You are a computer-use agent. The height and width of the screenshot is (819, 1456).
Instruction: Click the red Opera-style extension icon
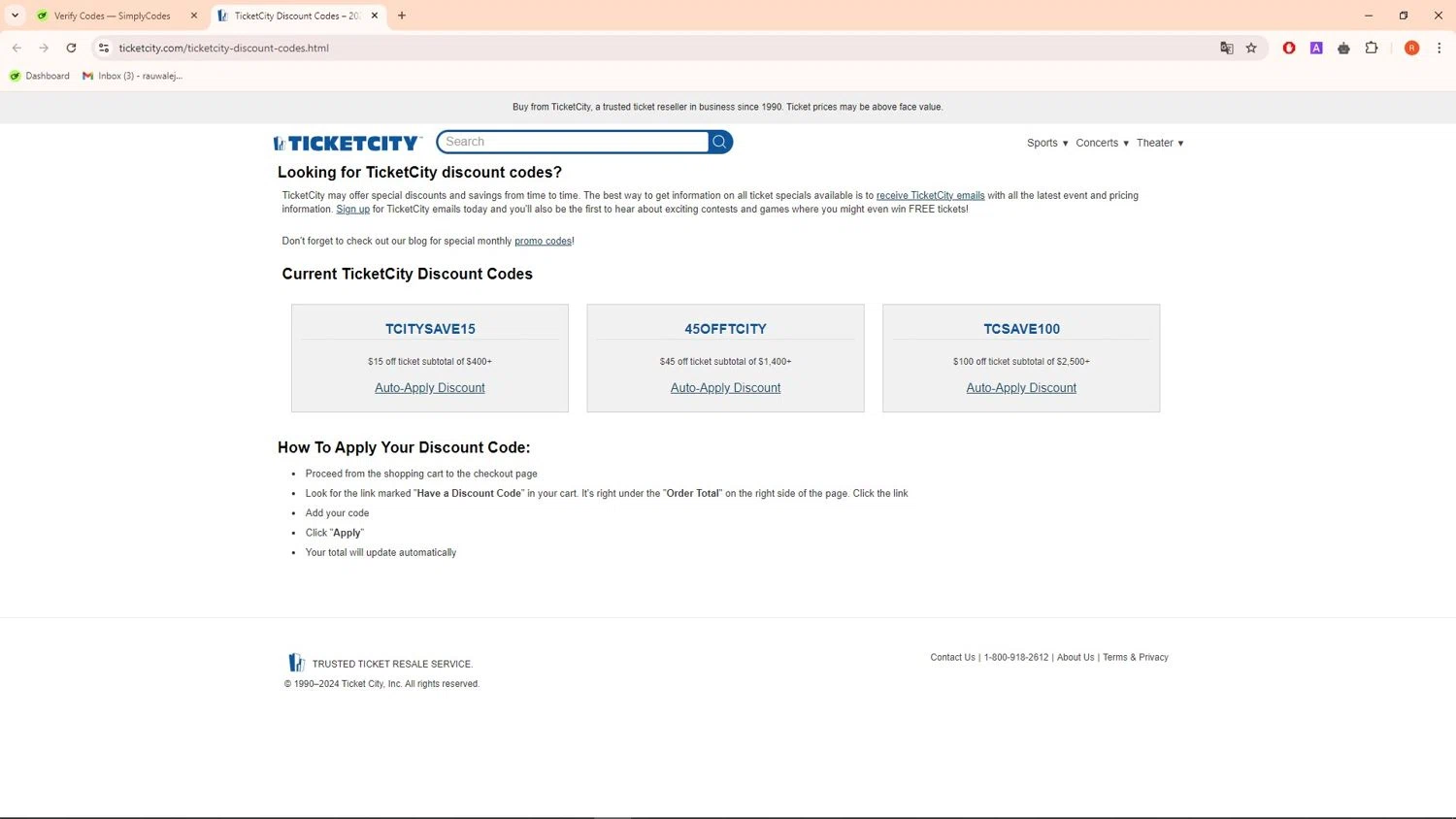(1289, 48)
